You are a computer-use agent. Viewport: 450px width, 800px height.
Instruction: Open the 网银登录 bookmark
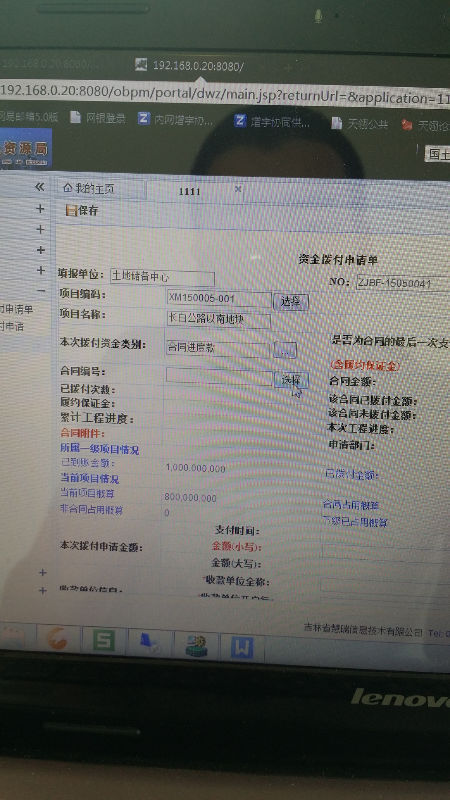click(x=98, y=118)
